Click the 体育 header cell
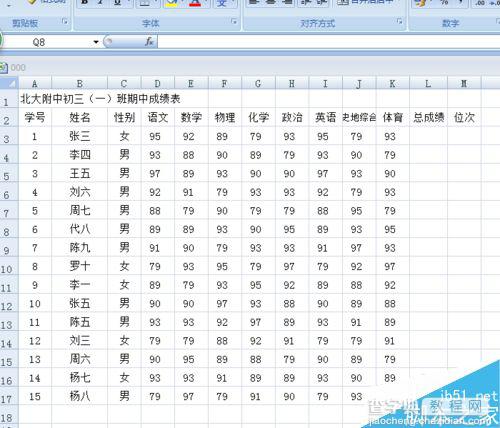This screenshot has width=500, height=428. click(x=393, y=117)
